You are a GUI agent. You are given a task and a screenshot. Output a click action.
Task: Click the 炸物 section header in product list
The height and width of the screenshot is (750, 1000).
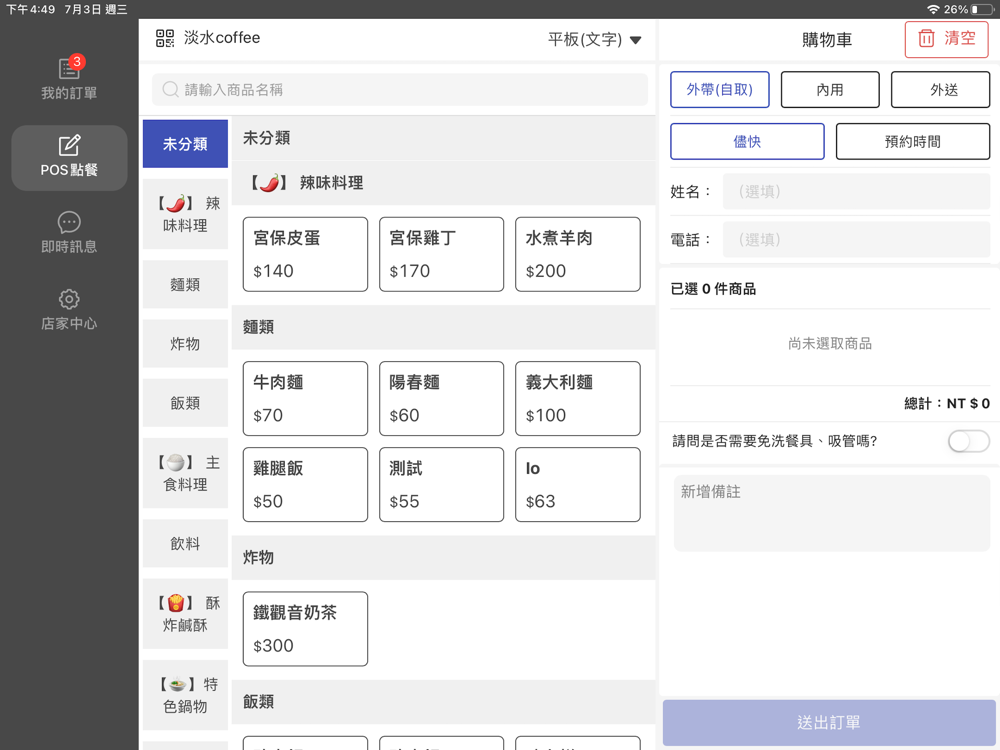click(443, 557)
